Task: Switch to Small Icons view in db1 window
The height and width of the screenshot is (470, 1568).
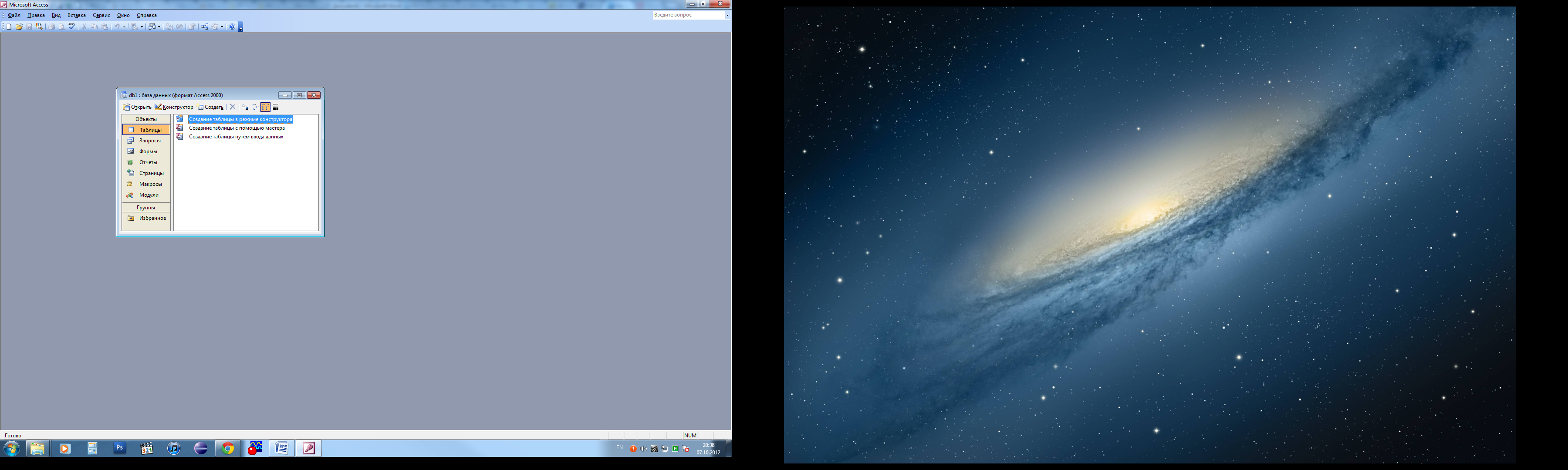Action: tap(256, 107)
